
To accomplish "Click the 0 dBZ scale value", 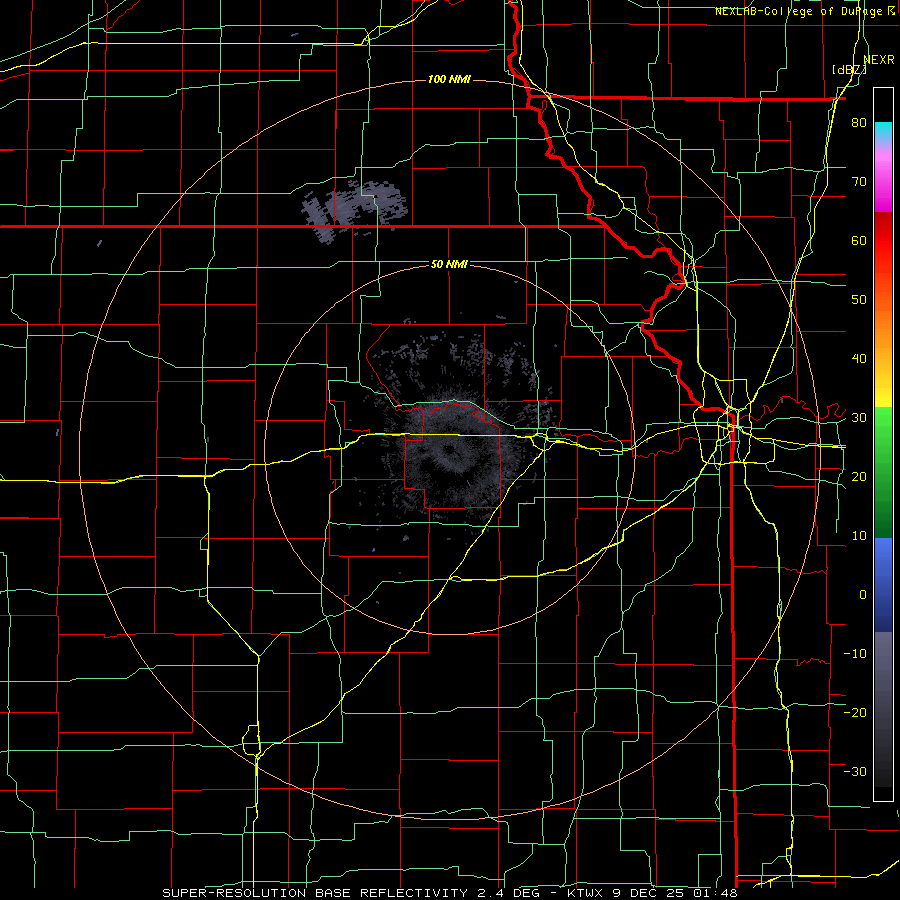I will coord(863,595).
